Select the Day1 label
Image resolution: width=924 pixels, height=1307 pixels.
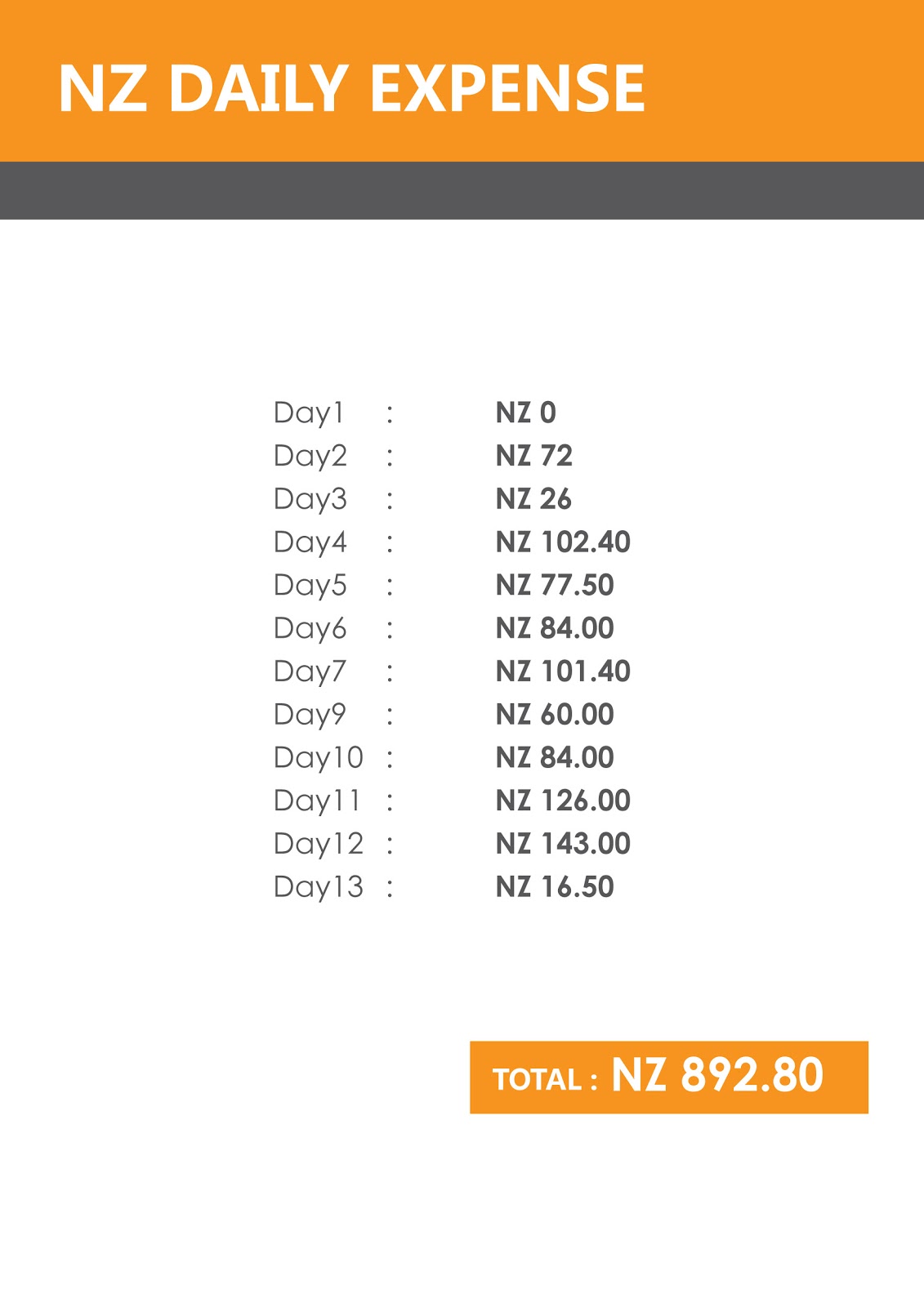point(309,413)
